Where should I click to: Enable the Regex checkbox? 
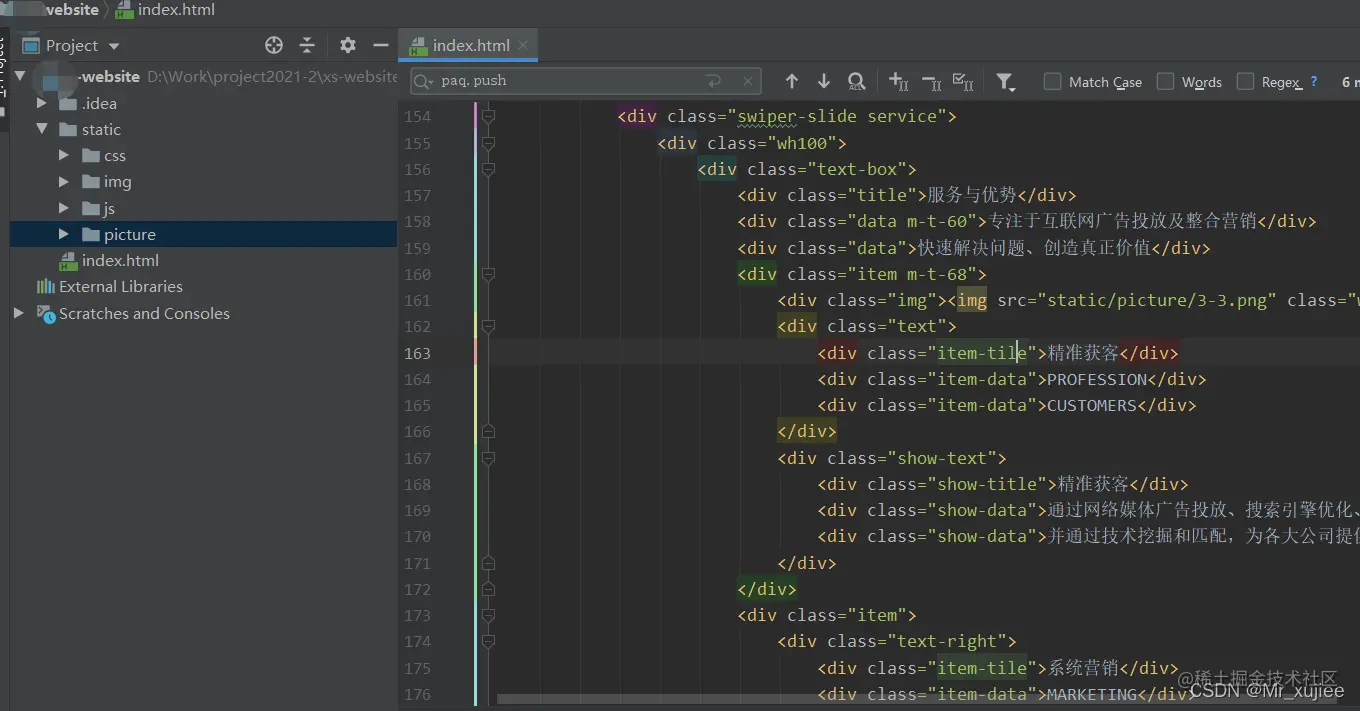pos(1245,82)
